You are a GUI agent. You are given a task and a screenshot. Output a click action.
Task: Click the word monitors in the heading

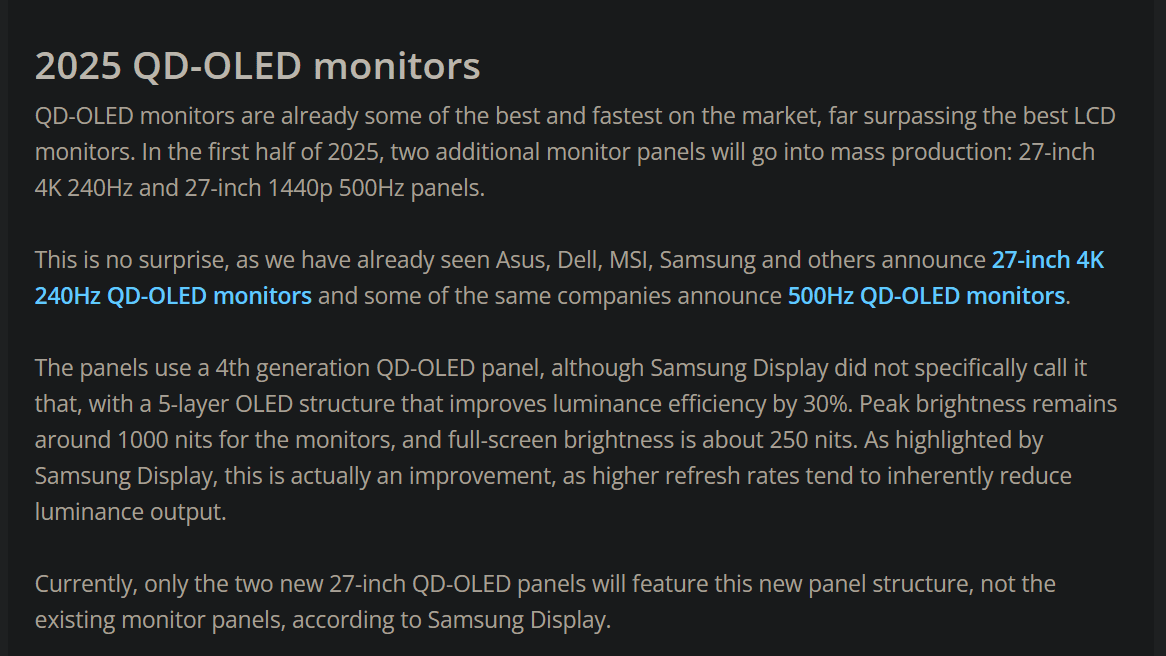click(x=396, y=65)
